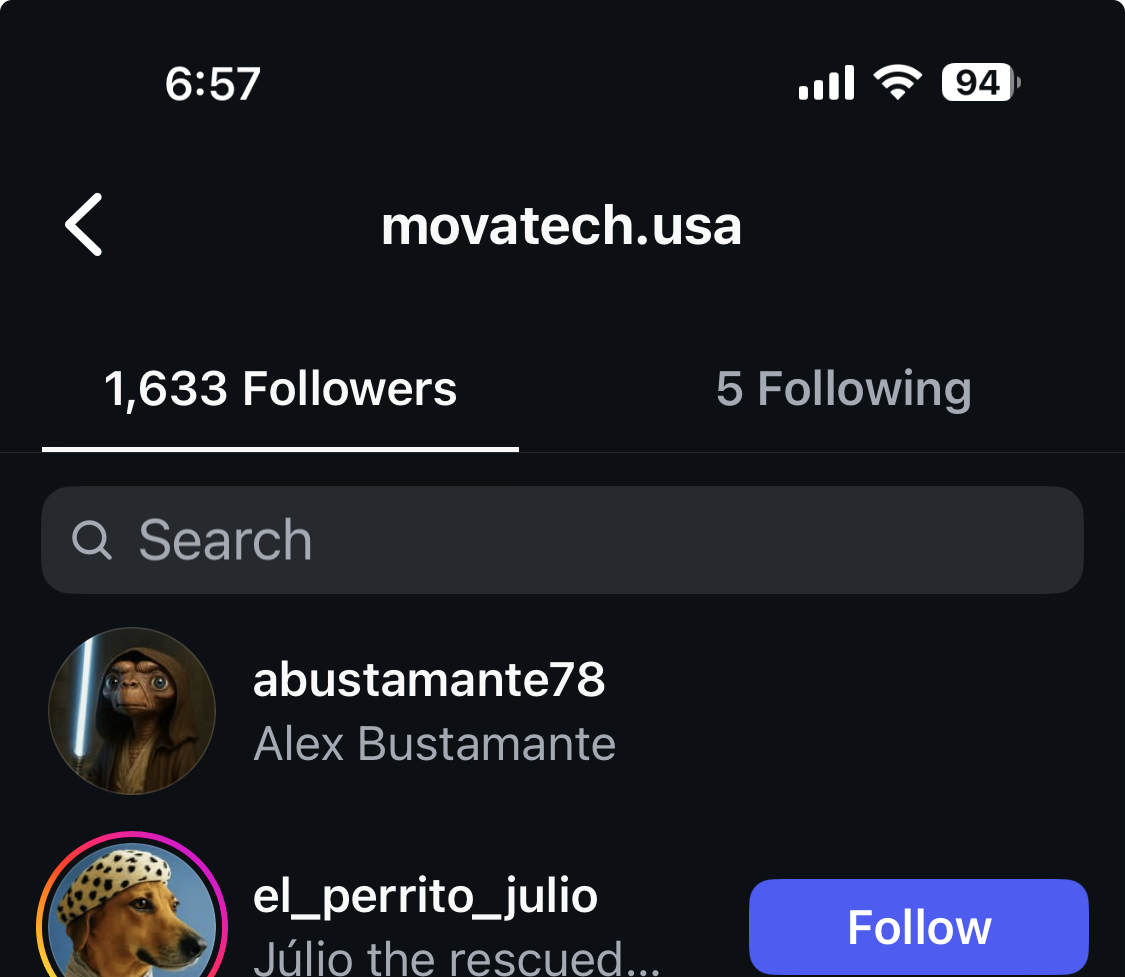
Task: Open abustamante78's profile via username
Action: point(429,680)
